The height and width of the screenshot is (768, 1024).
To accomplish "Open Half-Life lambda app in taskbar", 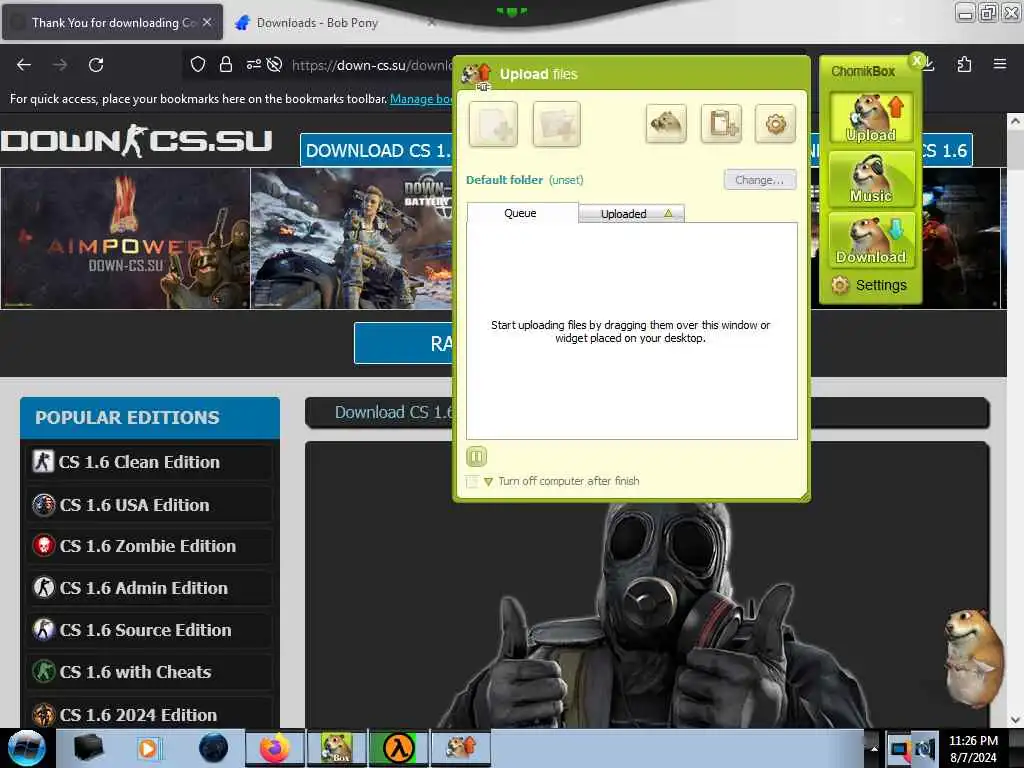I will 398,748.
